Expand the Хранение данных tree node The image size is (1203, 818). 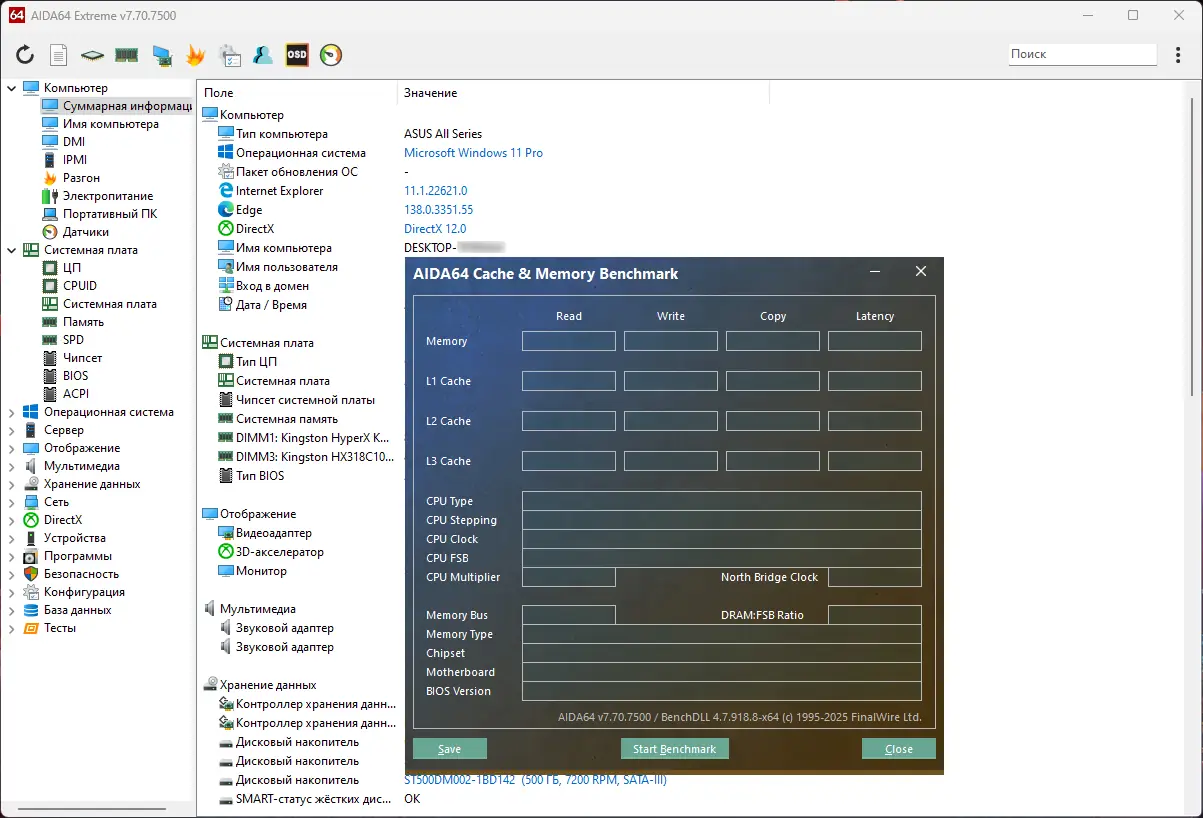coord(12,484)
